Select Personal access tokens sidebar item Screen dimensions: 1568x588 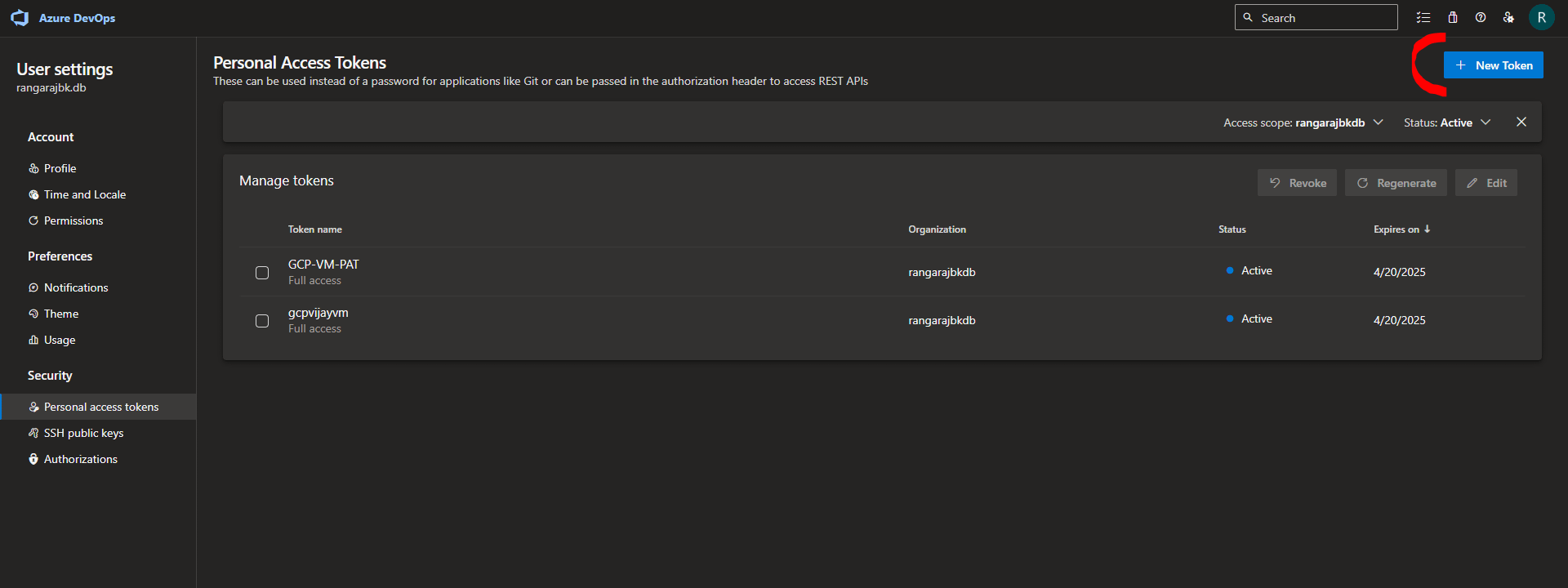(98, 407)
